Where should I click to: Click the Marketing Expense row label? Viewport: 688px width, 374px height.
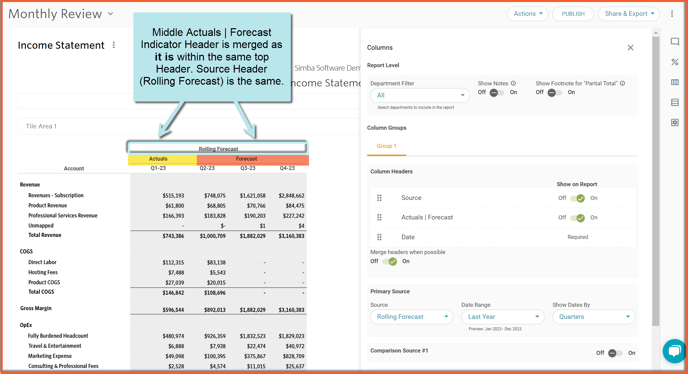50,356
